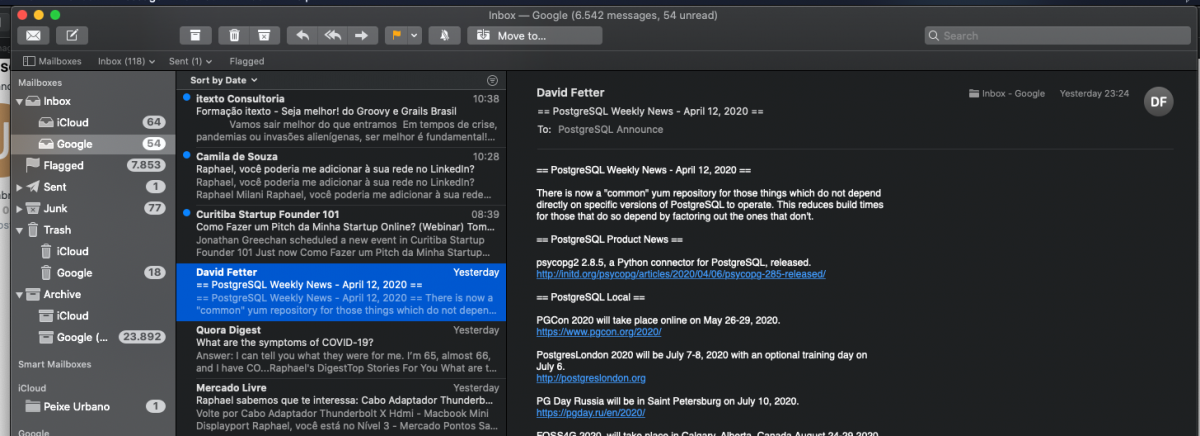Select iCloud under Trash
The width and height of the screenshot is (1200, 436).
[92, 251]
